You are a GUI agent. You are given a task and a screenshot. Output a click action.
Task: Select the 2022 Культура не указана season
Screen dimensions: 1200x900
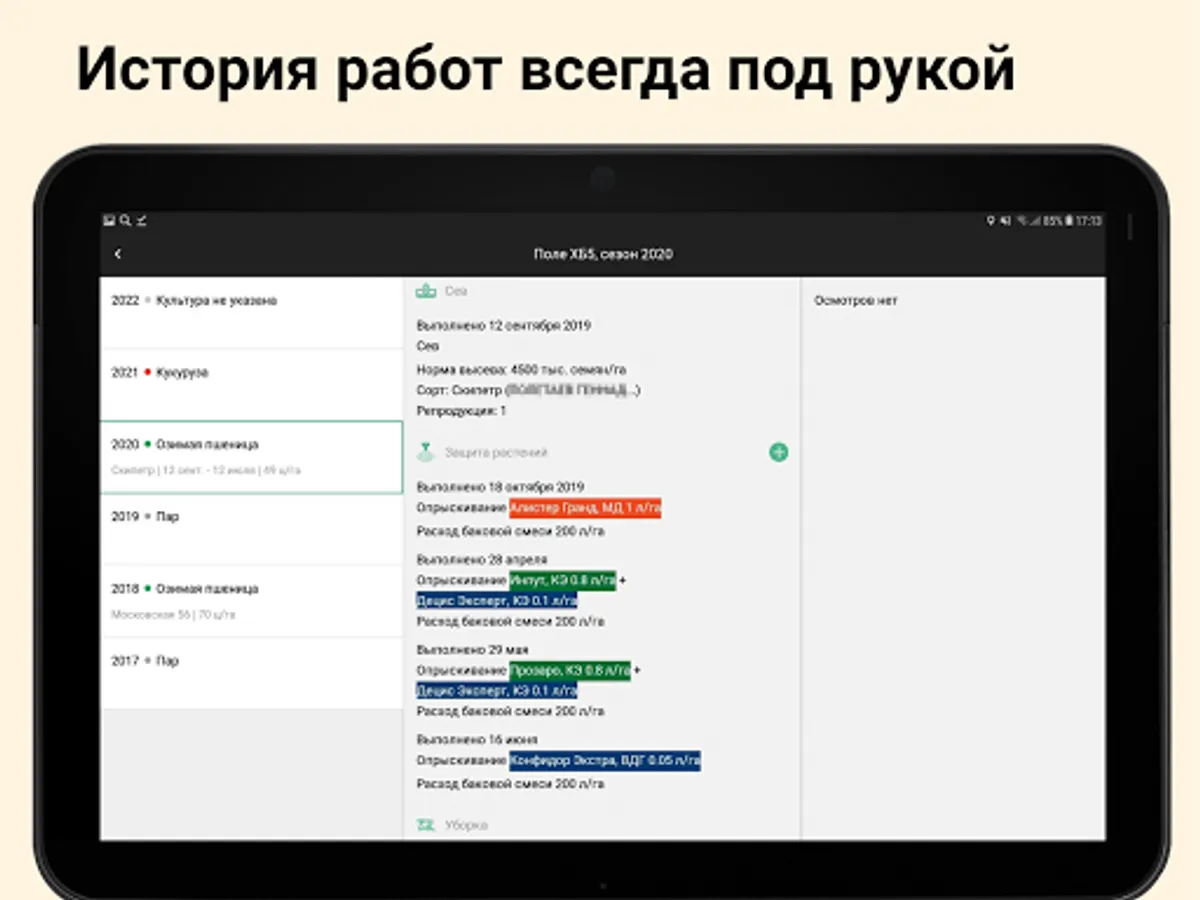pyautogui.click(x=251, y=313)
